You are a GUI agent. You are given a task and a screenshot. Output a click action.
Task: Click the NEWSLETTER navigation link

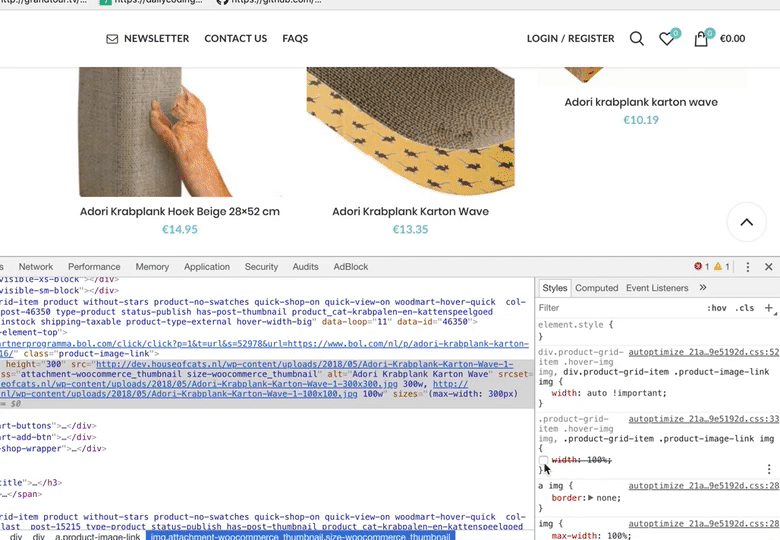point(156,39)
